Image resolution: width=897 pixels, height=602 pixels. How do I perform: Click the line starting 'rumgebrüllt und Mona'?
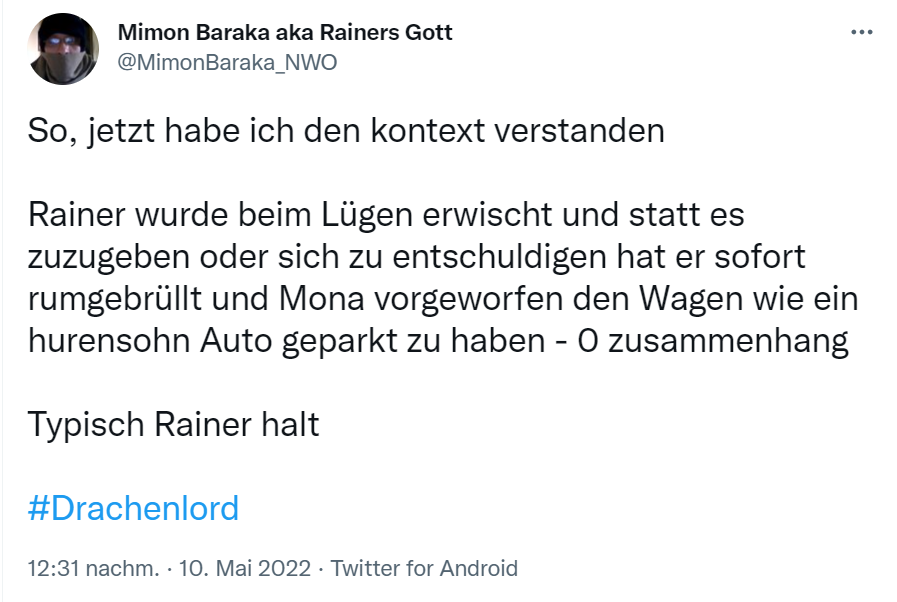click(x=443, y=299)
